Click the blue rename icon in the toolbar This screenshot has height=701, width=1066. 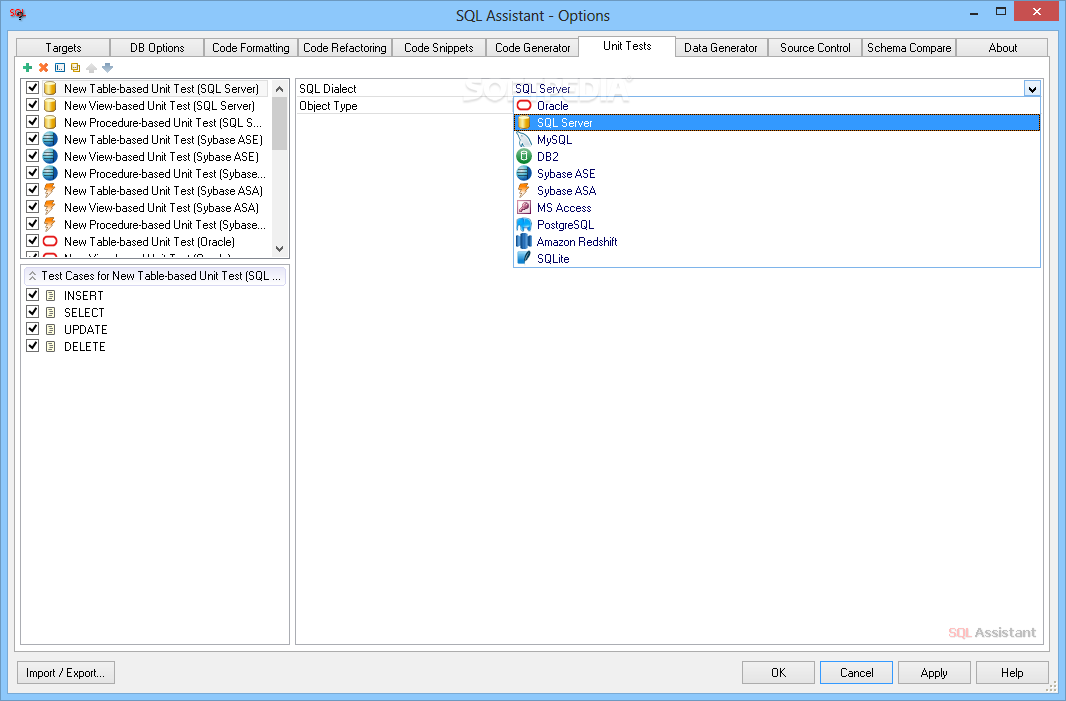[60, 67]
